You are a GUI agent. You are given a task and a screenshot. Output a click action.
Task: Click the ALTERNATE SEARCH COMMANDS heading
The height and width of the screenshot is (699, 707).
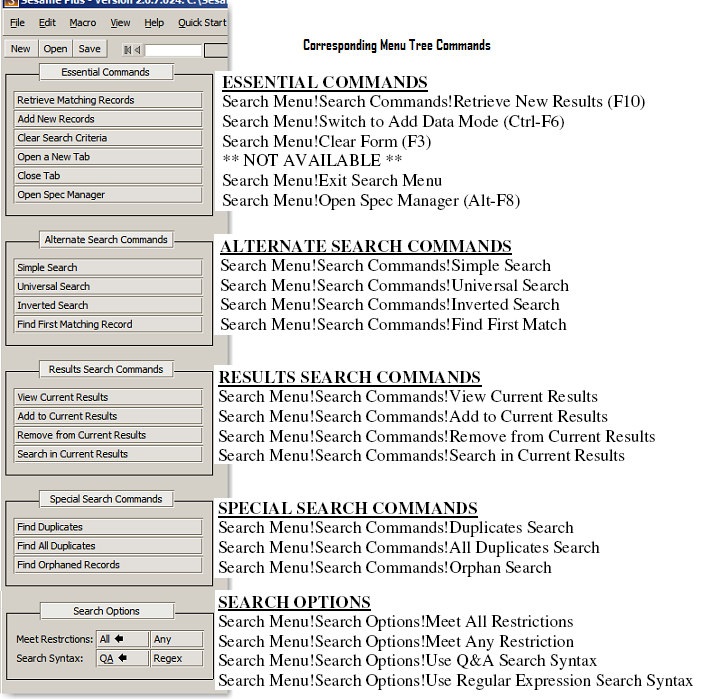[x=366, y=246]
